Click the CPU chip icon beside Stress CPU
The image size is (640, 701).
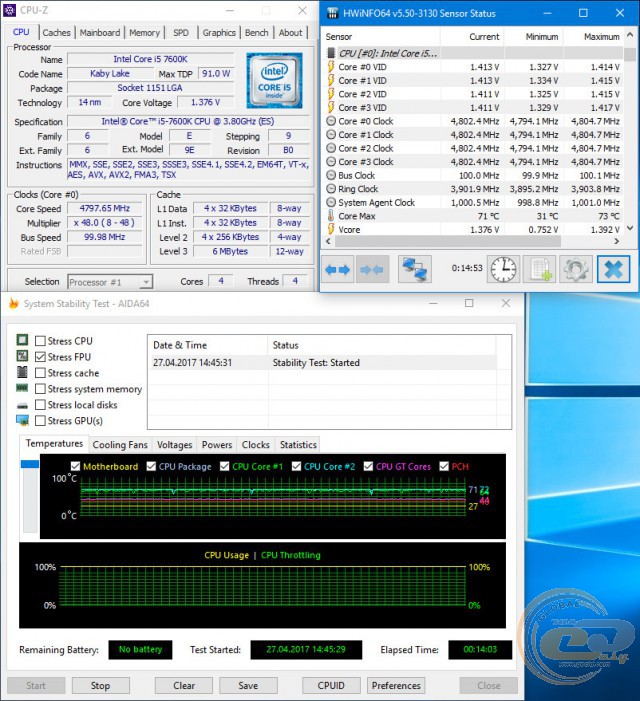(22, 340)
